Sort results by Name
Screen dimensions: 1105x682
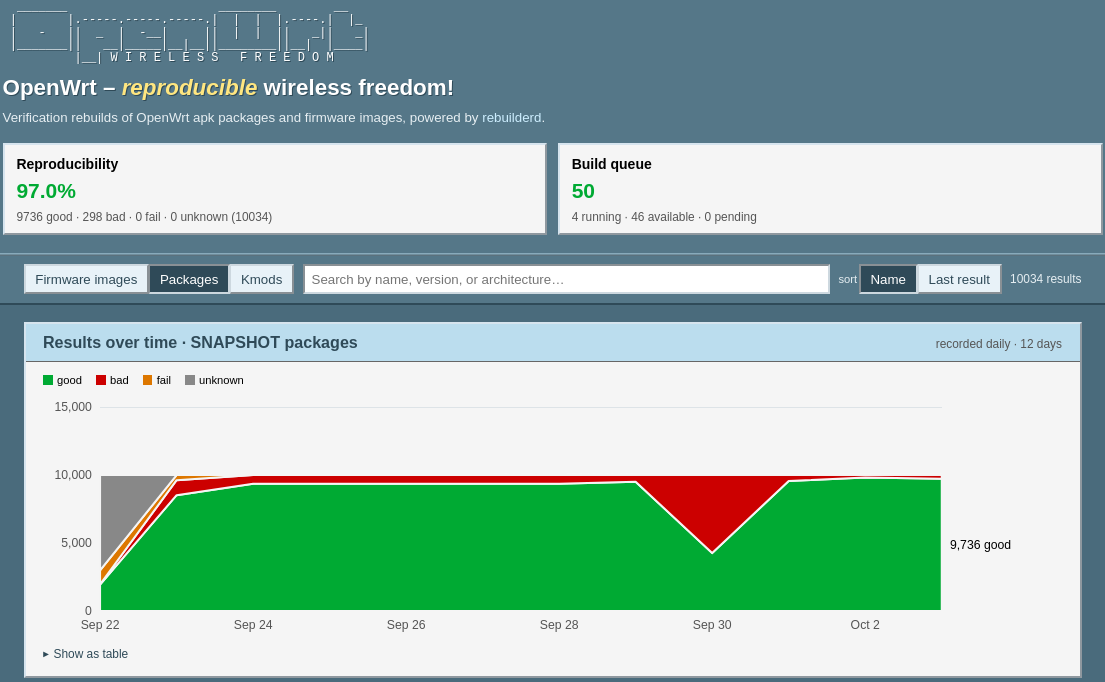tap(888, 280)
